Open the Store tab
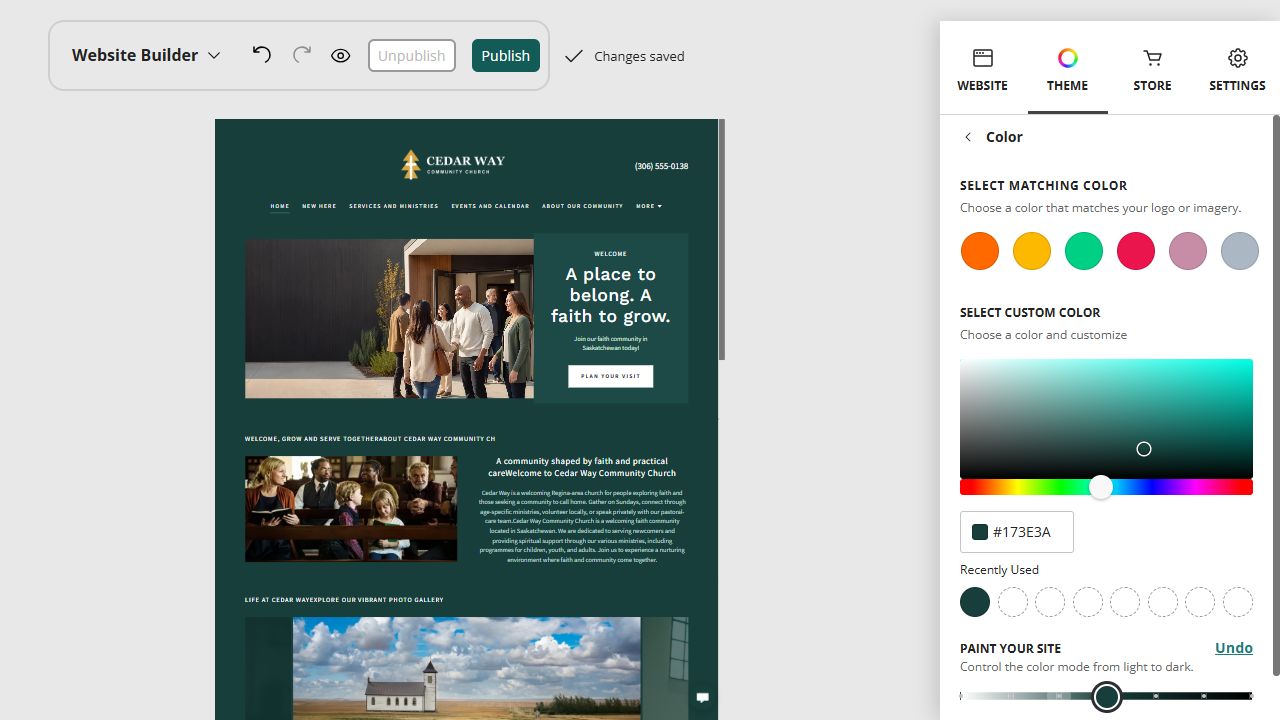Screen dimensions: 1280x720 1152,70
